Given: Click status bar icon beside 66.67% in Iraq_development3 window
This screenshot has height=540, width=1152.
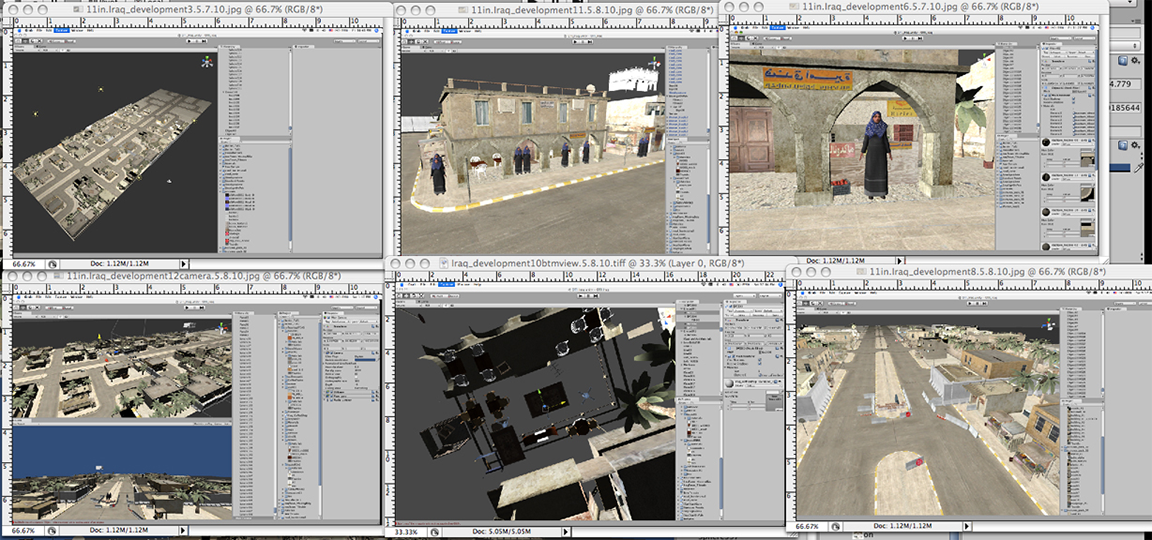Looking at the screenshot, I should (52, 263).
